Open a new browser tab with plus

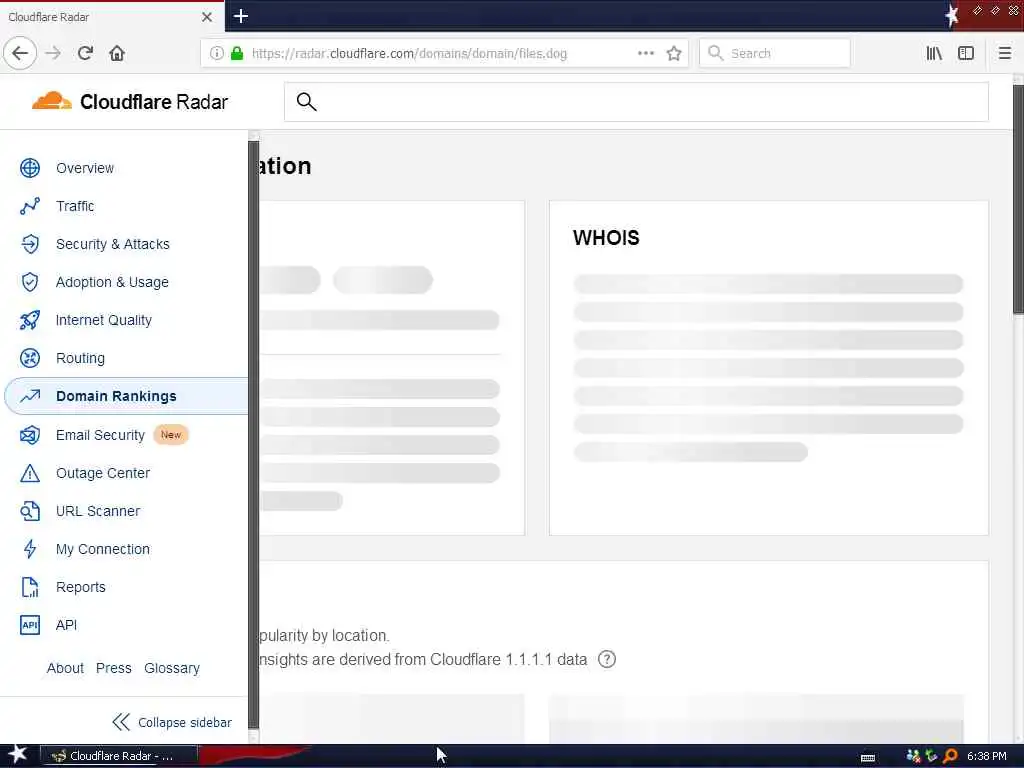241,16
